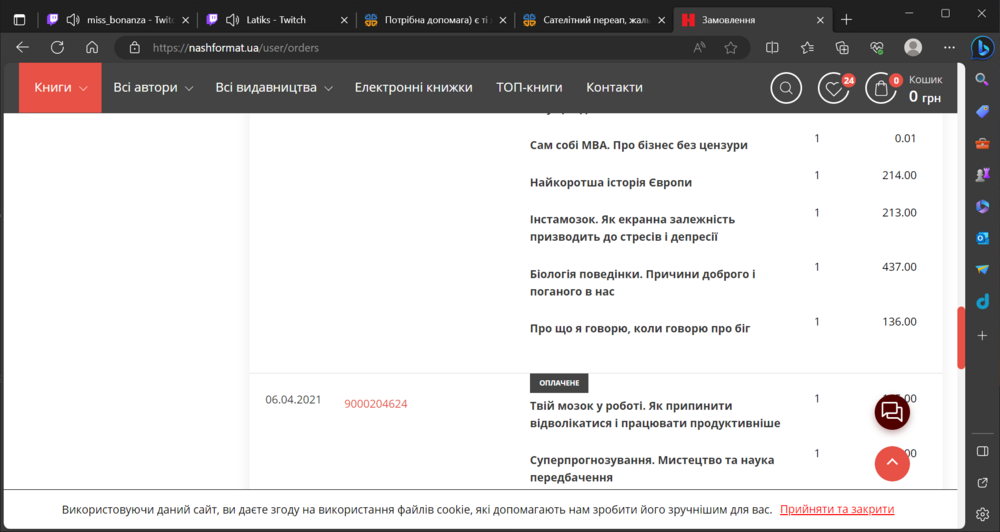Open book Сам собі MBA

pos(638,145)
